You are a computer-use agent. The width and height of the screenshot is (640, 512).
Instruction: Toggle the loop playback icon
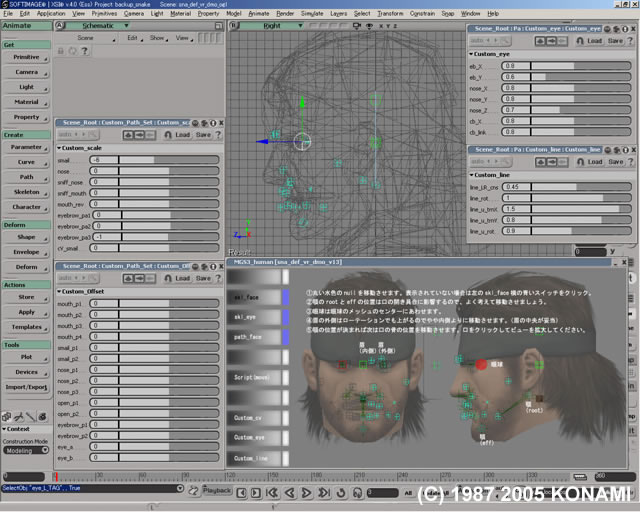pos(341,493)
